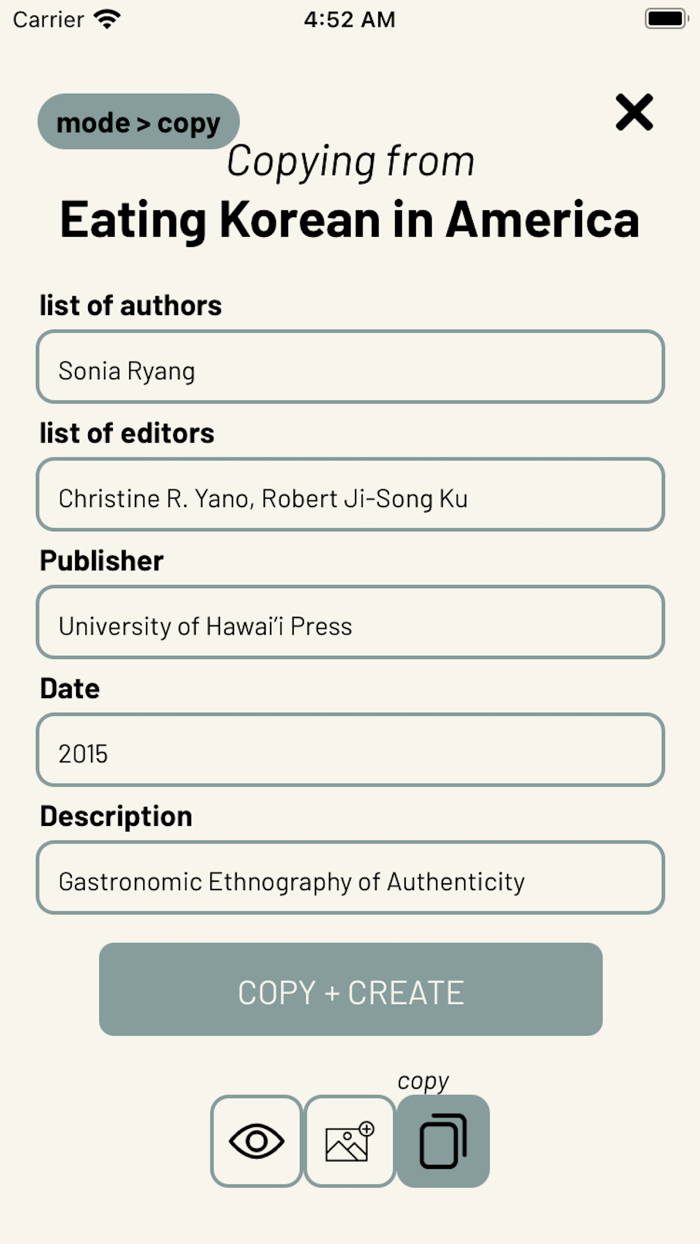This screenshot has width=700, height=1244.
Task: Tap the 4:52 AM clock
Action: 349,19
